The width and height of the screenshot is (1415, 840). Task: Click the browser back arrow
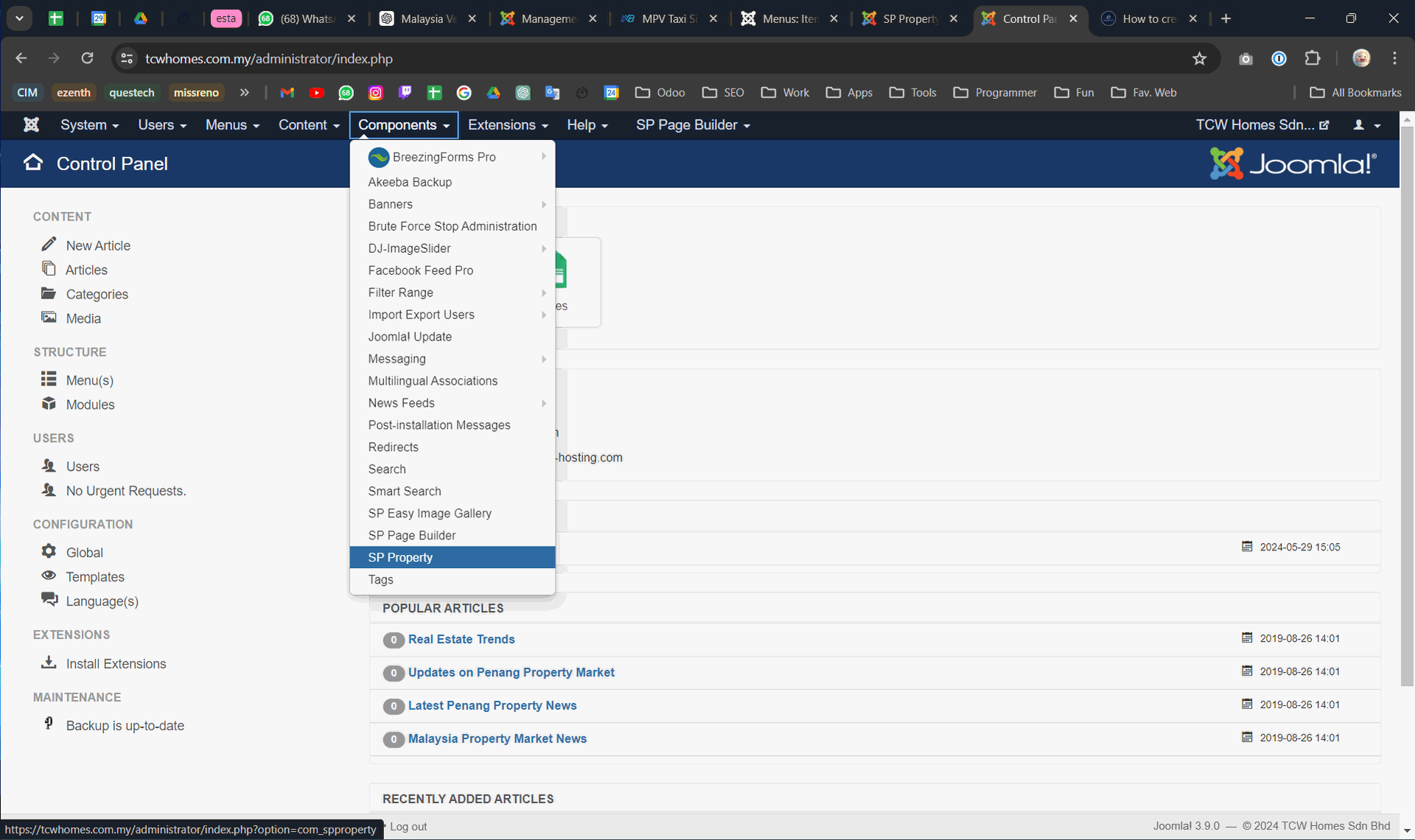(21, 58)
